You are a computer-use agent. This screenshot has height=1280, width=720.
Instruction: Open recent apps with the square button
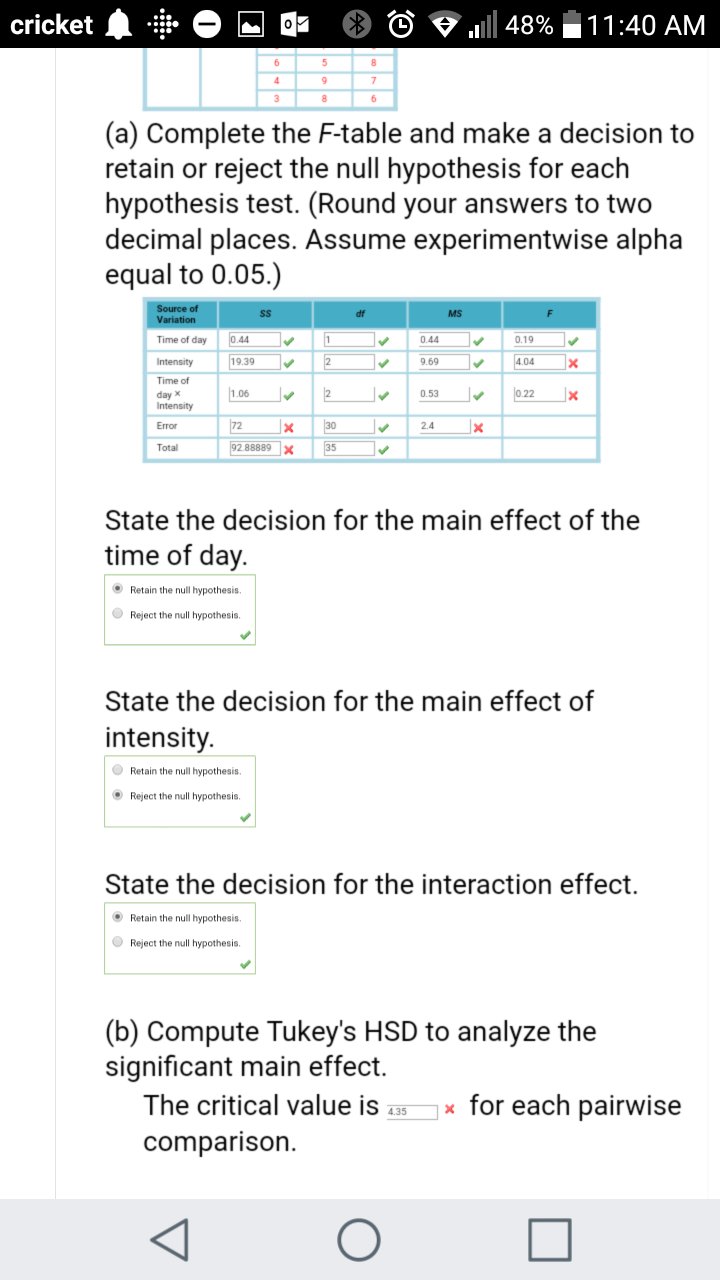click(552, 1240)
